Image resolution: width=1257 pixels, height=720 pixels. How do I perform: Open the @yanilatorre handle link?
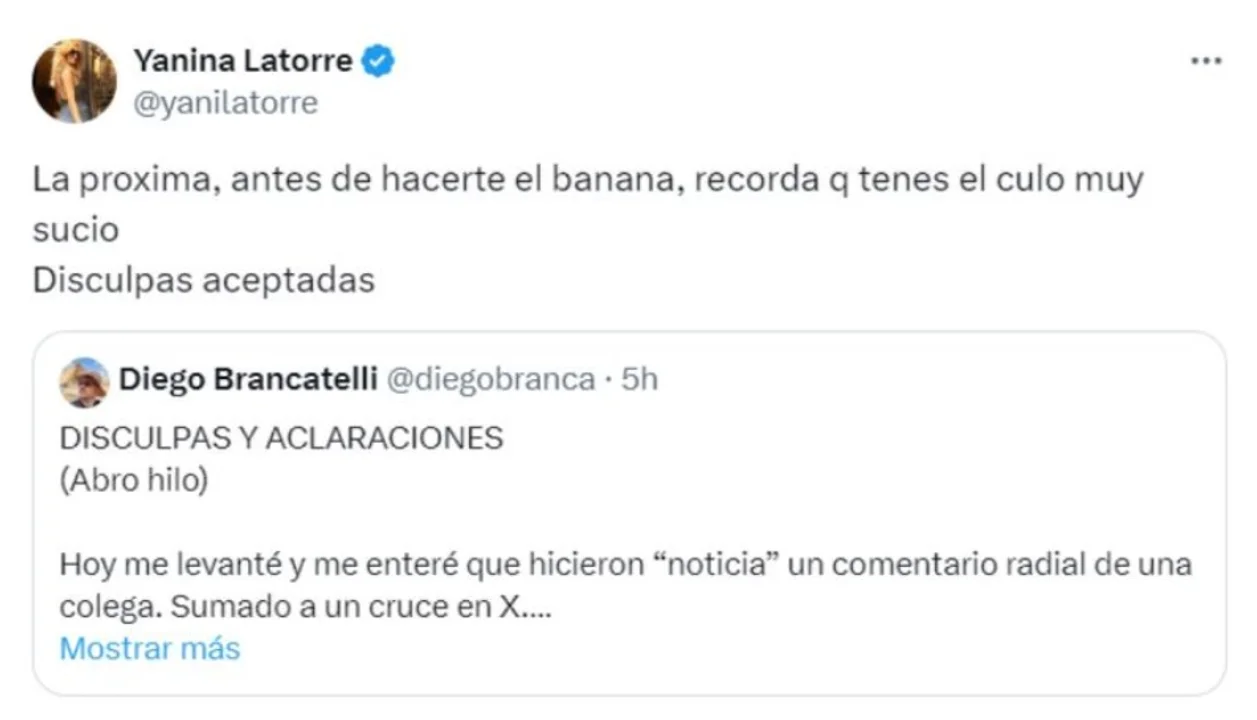[x=225, y=102]
